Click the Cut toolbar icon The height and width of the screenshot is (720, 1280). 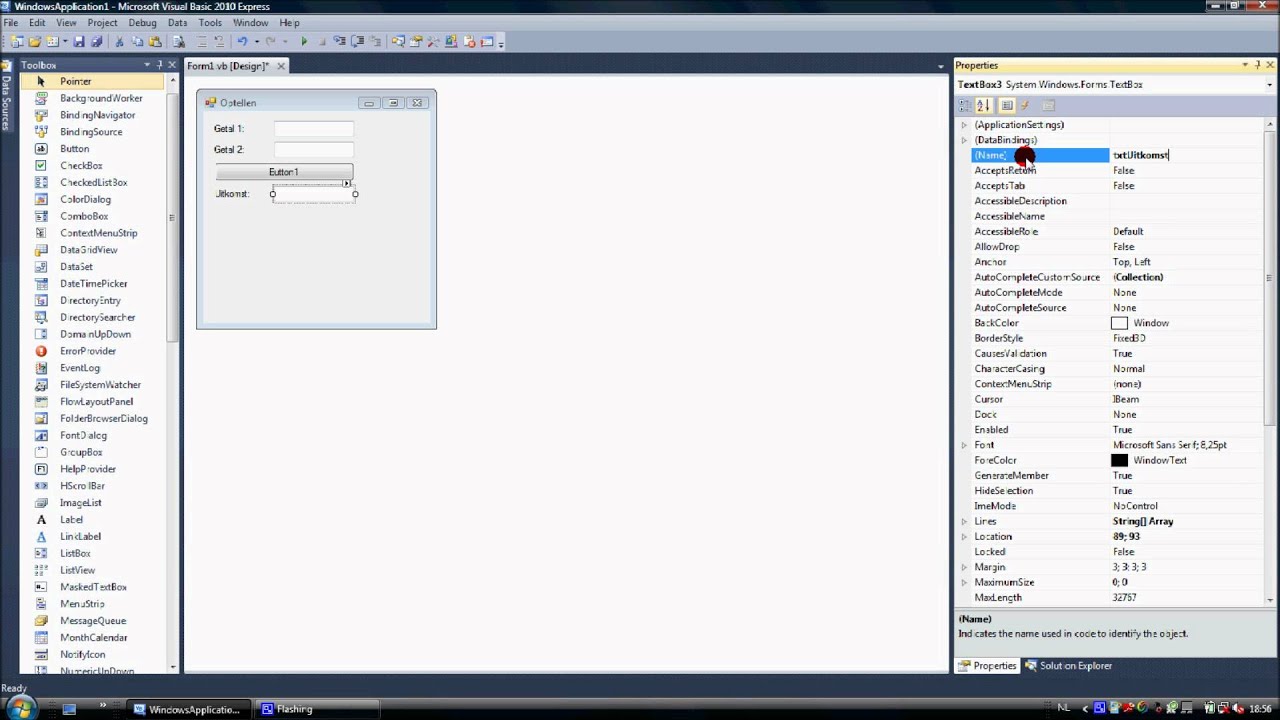119,41
